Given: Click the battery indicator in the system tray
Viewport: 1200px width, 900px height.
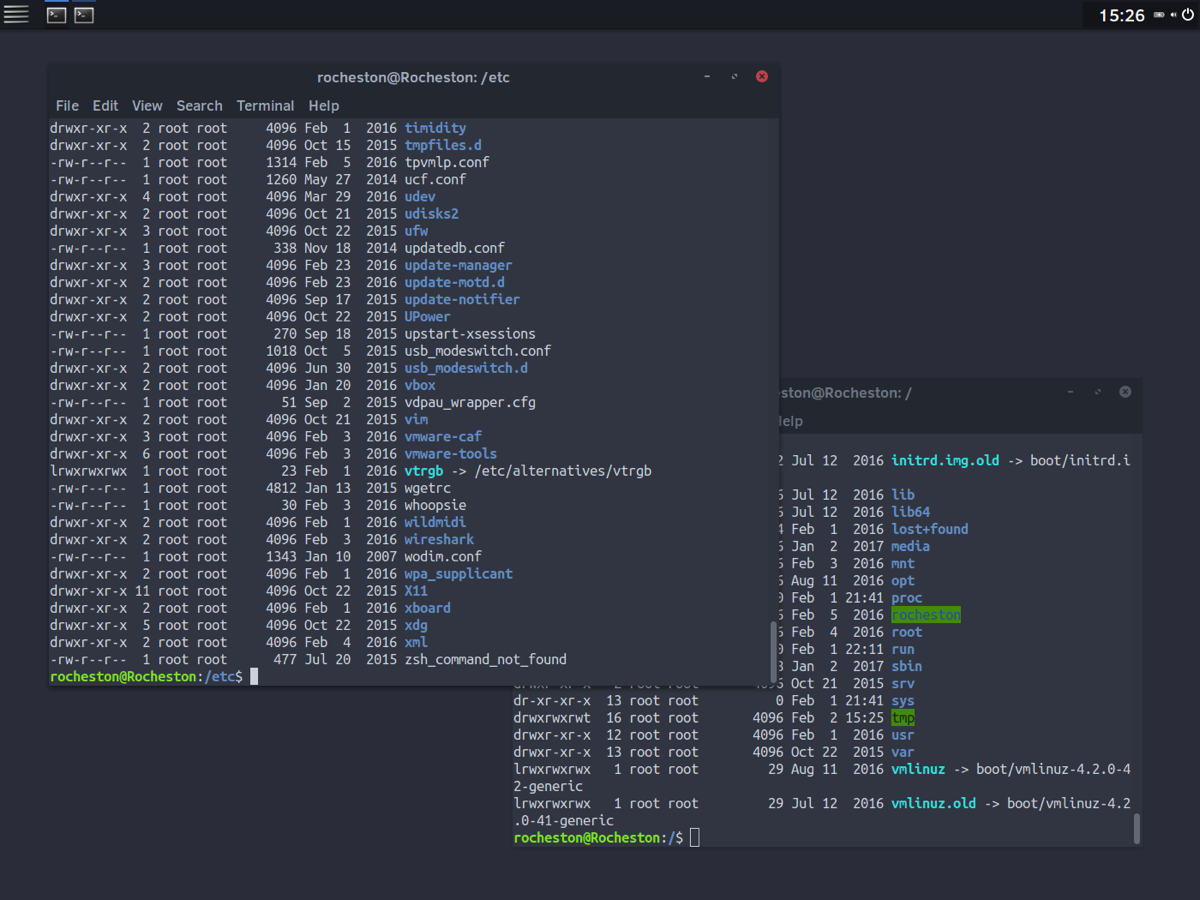Looking at the screenshot, I should (1159, 16).
